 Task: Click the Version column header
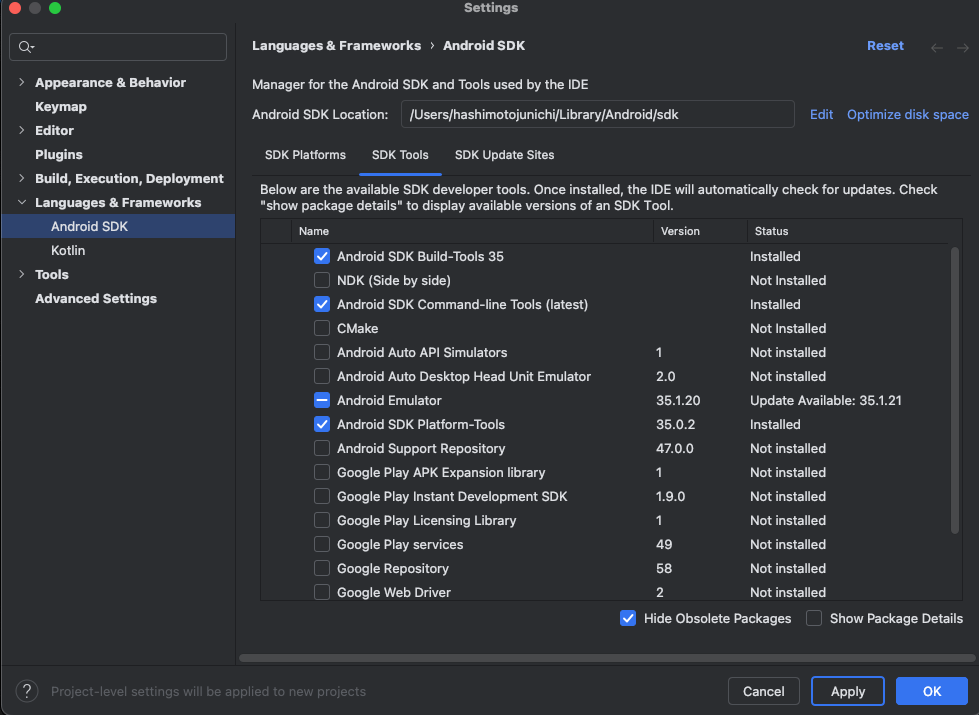[700, 231]
